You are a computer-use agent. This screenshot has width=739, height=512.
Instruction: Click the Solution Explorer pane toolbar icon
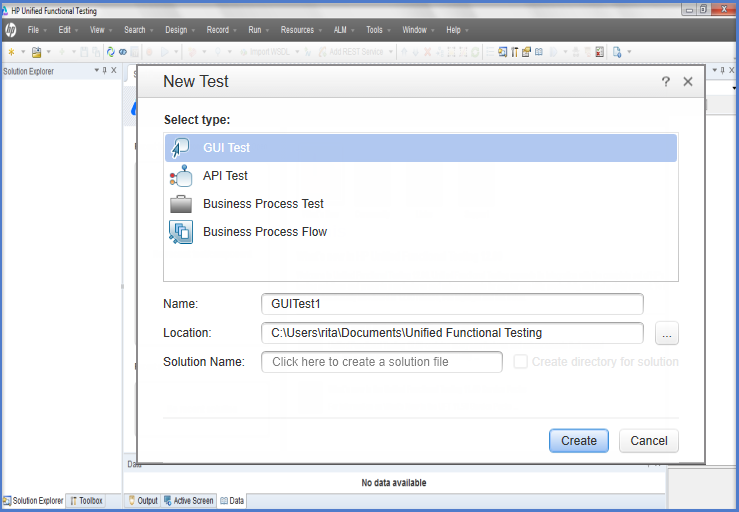502,52
